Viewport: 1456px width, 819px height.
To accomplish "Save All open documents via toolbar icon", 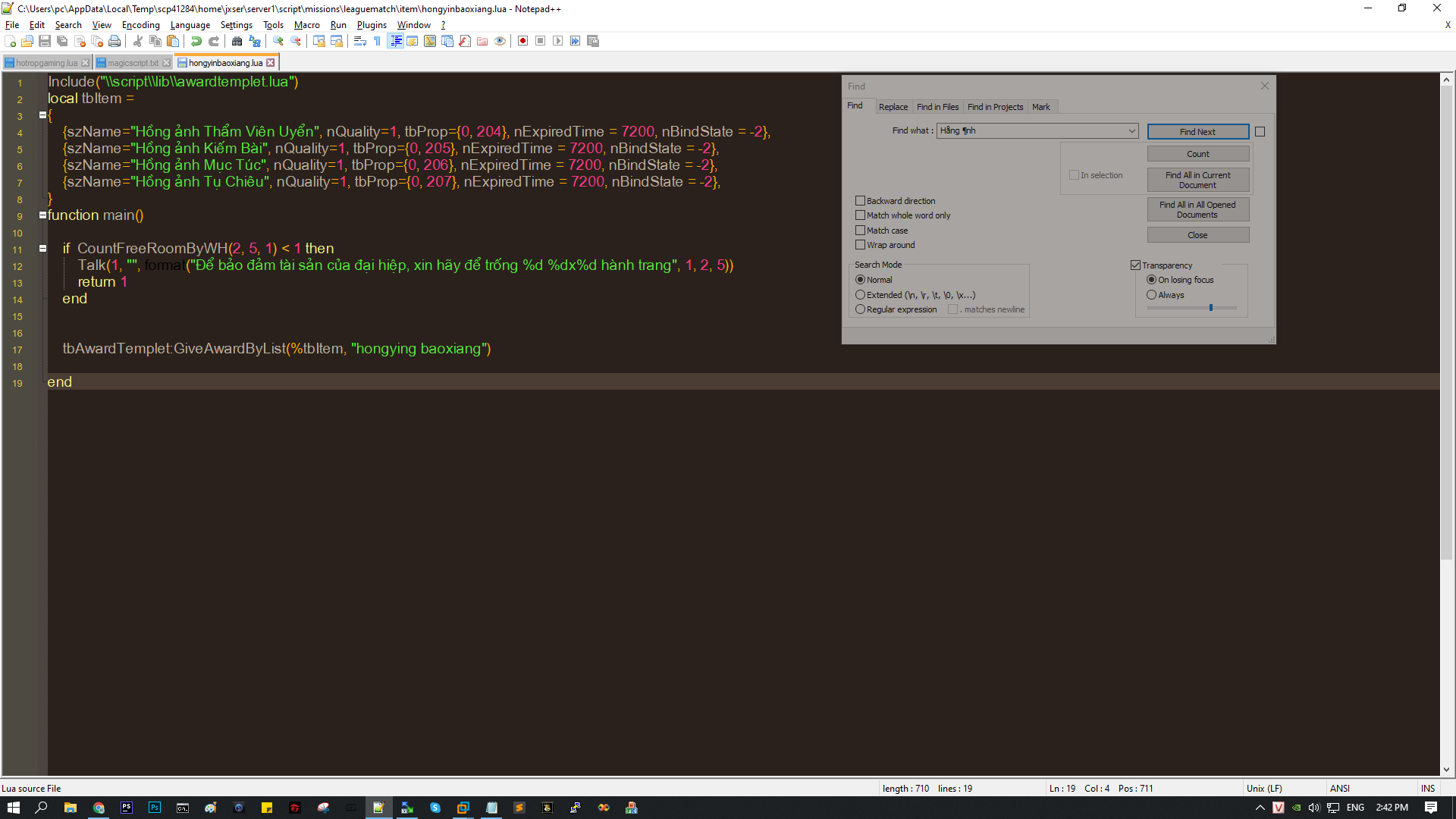I will point(60,42).
